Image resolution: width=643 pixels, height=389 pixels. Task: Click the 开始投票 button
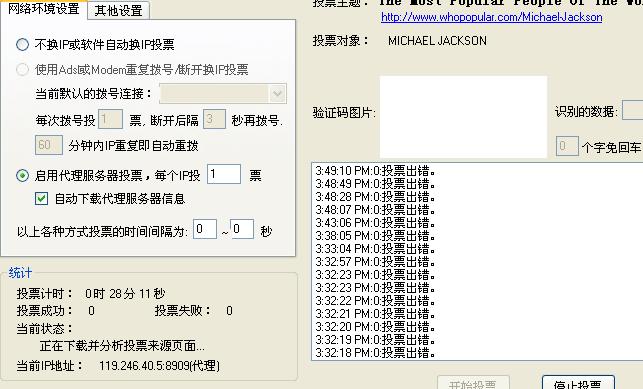[473, 382]
